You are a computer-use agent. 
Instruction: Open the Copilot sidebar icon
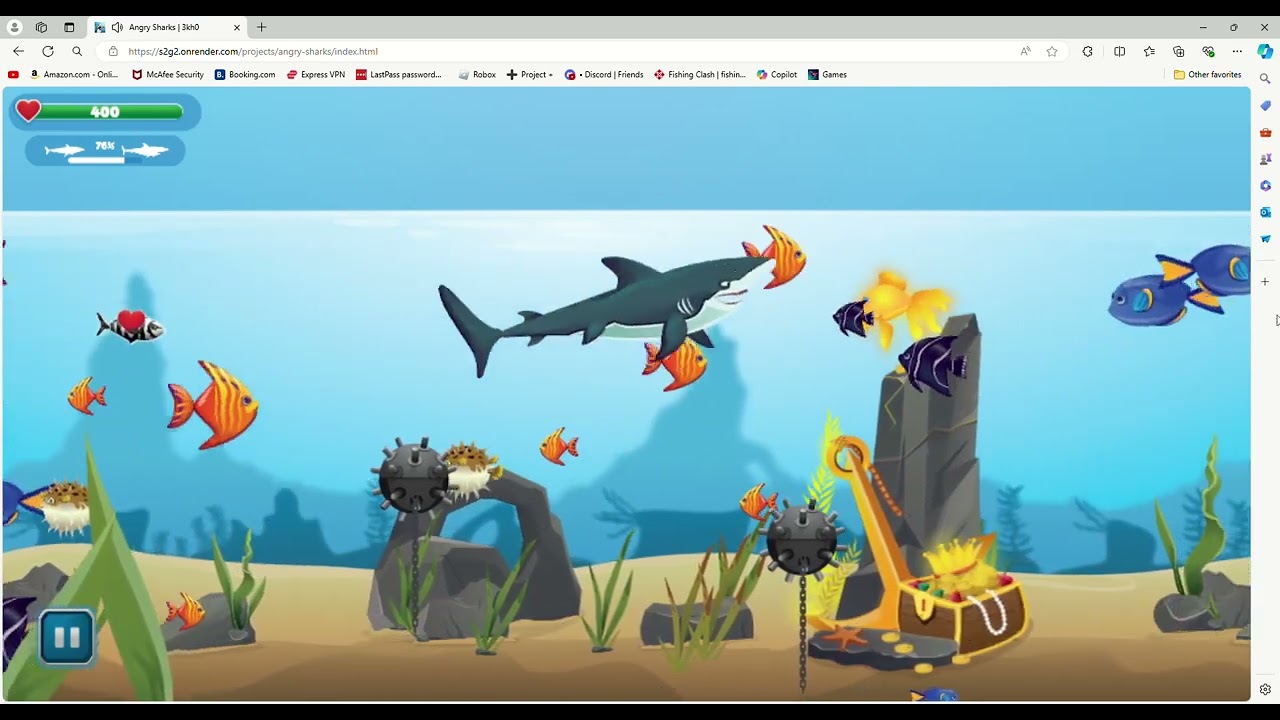[x=1265, y=51]
